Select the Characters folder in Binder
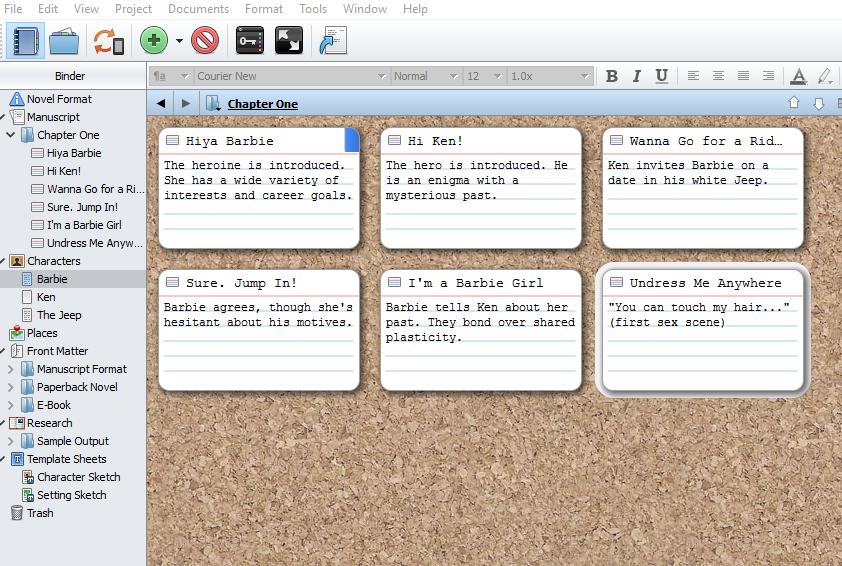The image size is (842, 566). point(54,261)
